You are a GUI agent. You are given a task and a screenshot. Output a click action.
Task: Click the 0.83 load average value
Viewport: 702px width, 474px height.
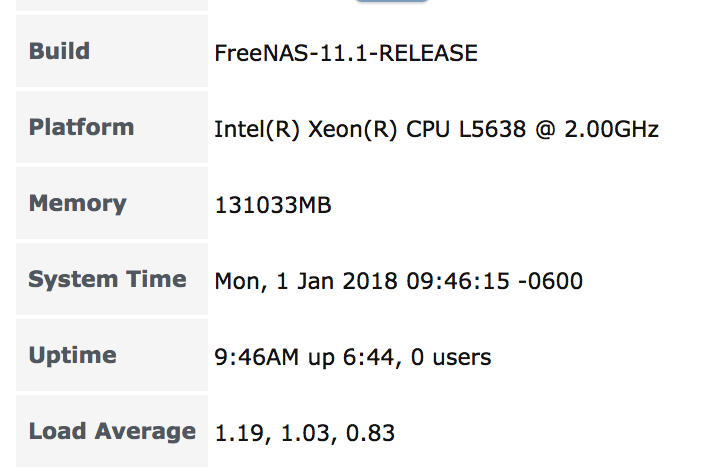(370, 433)
